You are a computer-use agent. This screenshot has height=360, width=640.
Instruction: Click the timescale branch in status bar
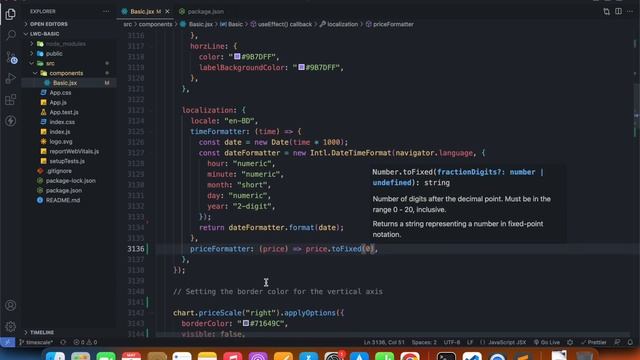[x=36, y=342]
